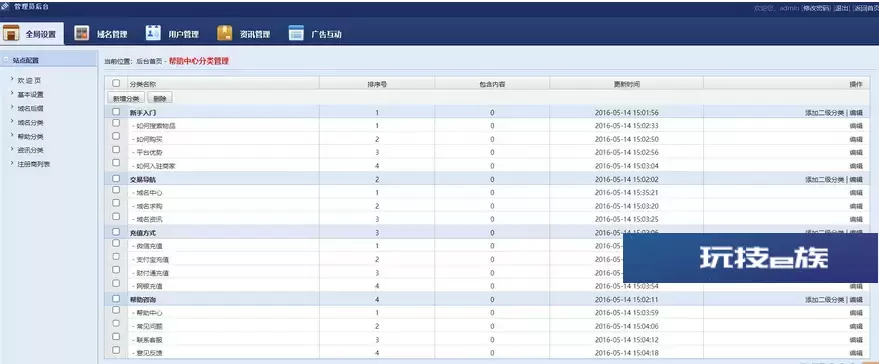This screenshot has width=879, height=364.
Task: Click the 广告互动 calendar icon
Action: 296,33
